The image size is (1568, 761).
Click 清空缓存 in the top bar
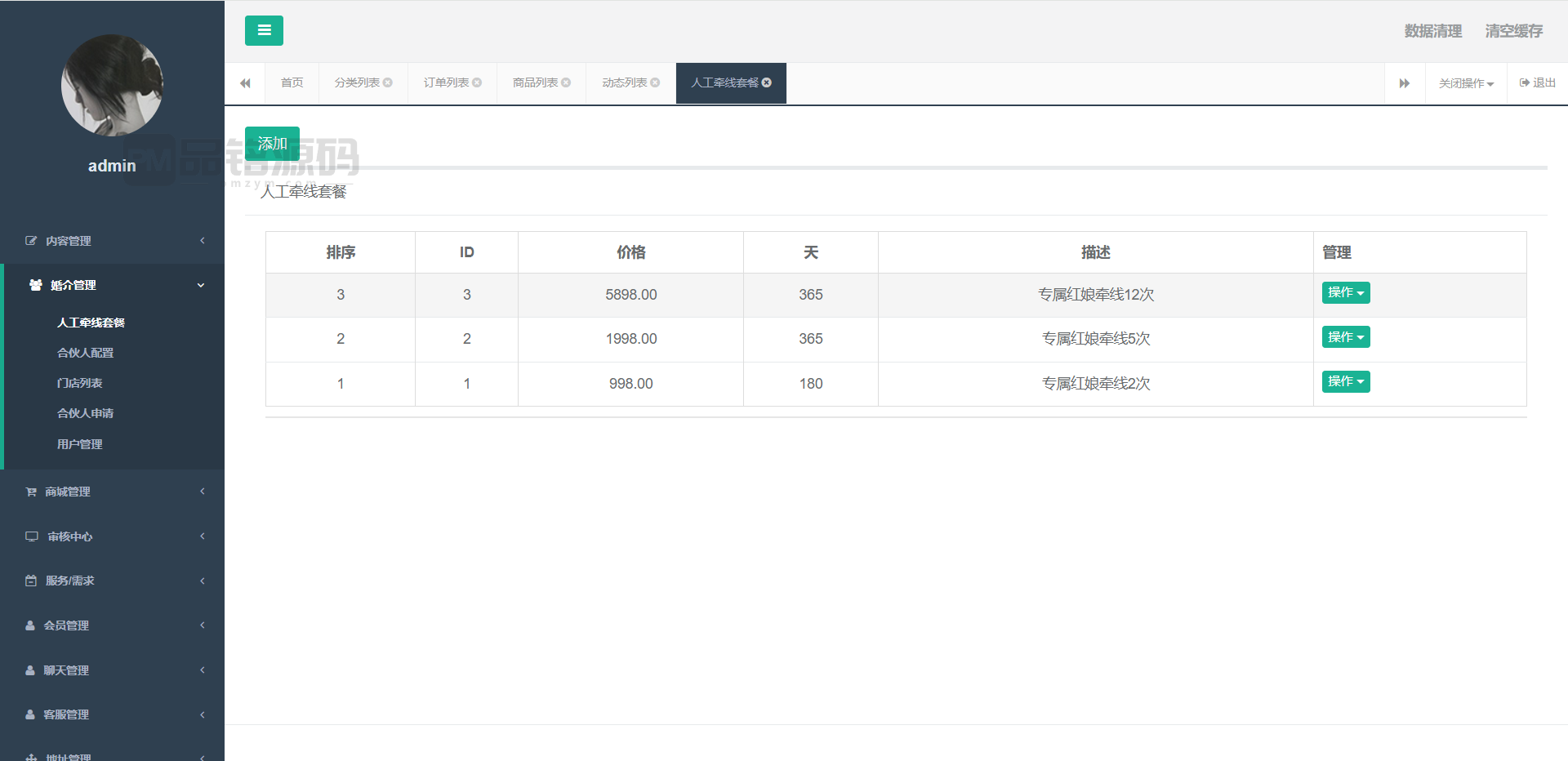(1513, 31)
